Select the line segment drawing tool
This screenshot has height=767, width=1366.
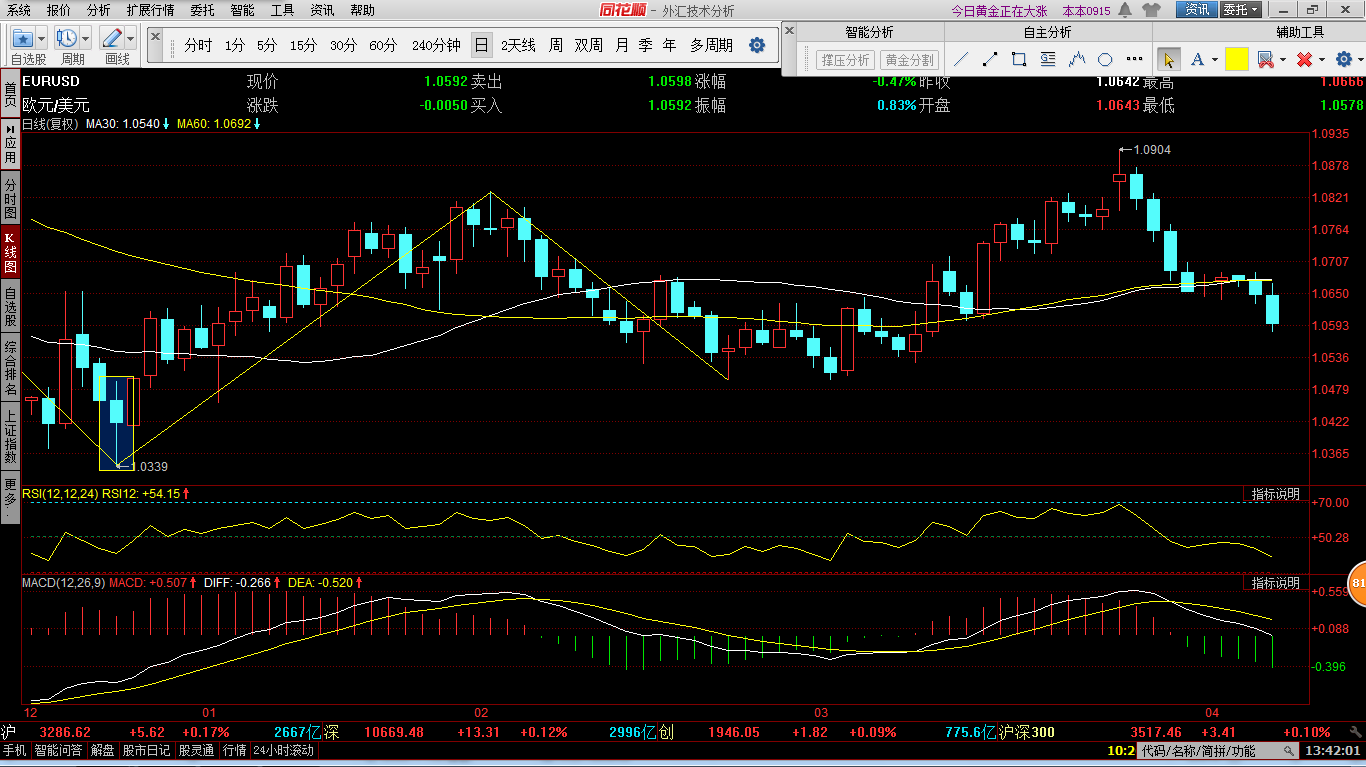tap(989, 59)
